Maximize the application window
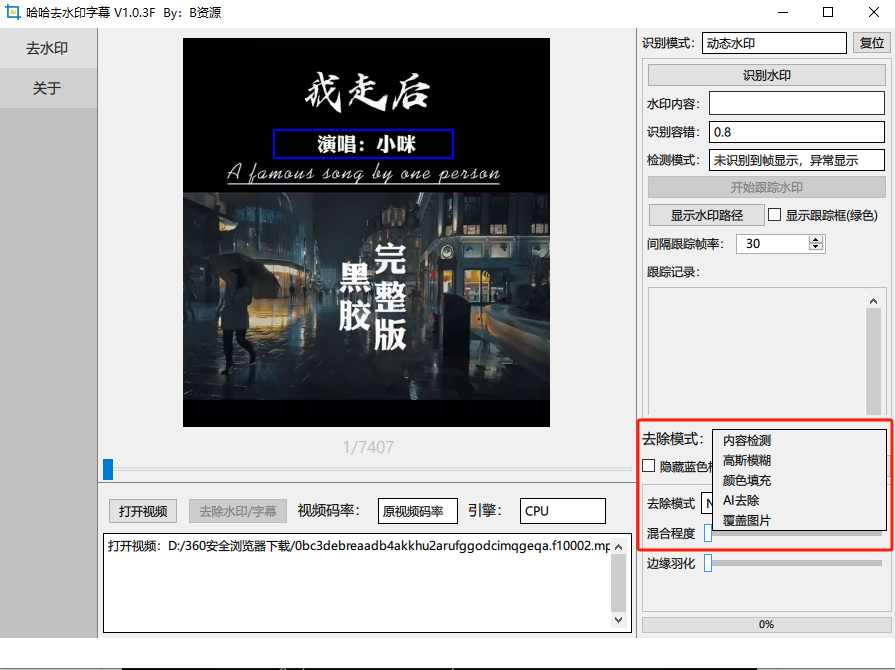This screenshot has width=895, height=670. pyautogui.click(x=828, y=13)
